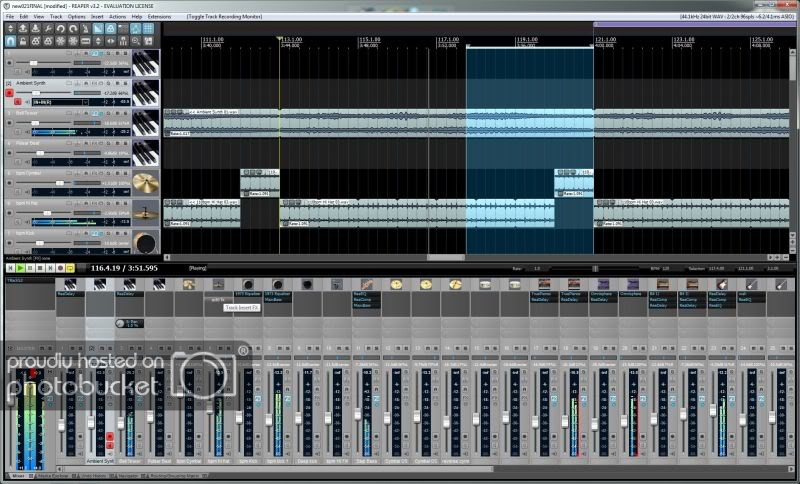
Task: Click the green Play button in transport
Action: tap(21, 268)
